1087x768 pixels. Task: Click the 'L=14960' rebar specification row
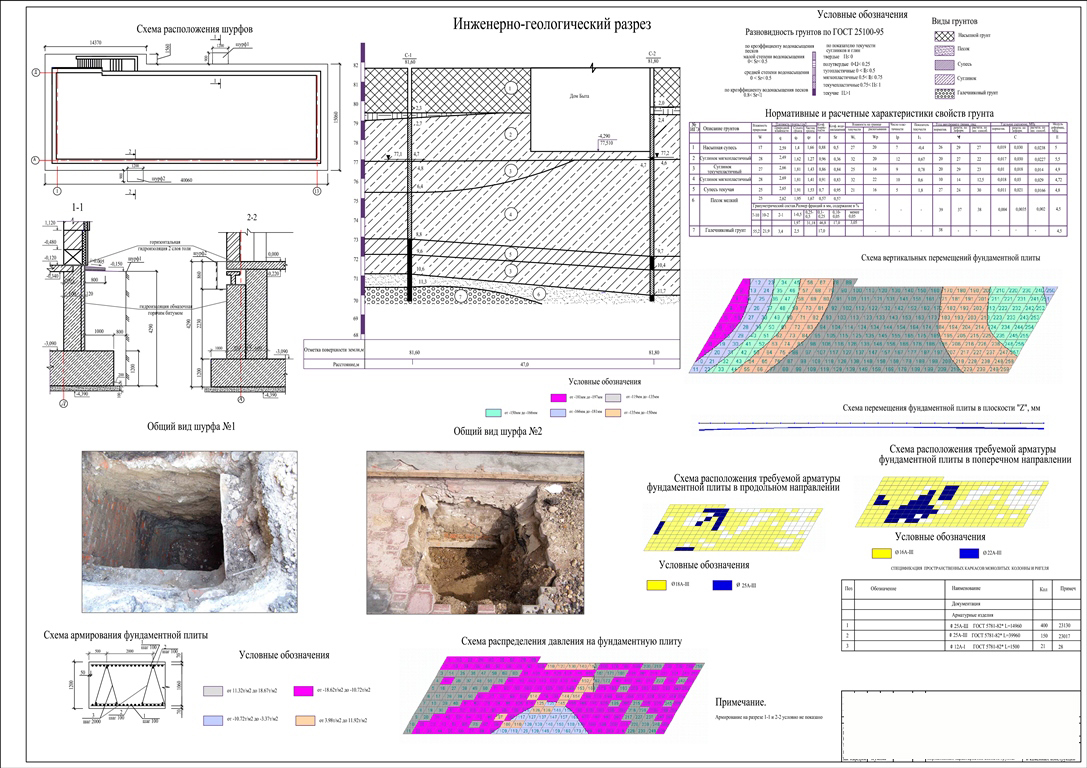click(960, 625)
